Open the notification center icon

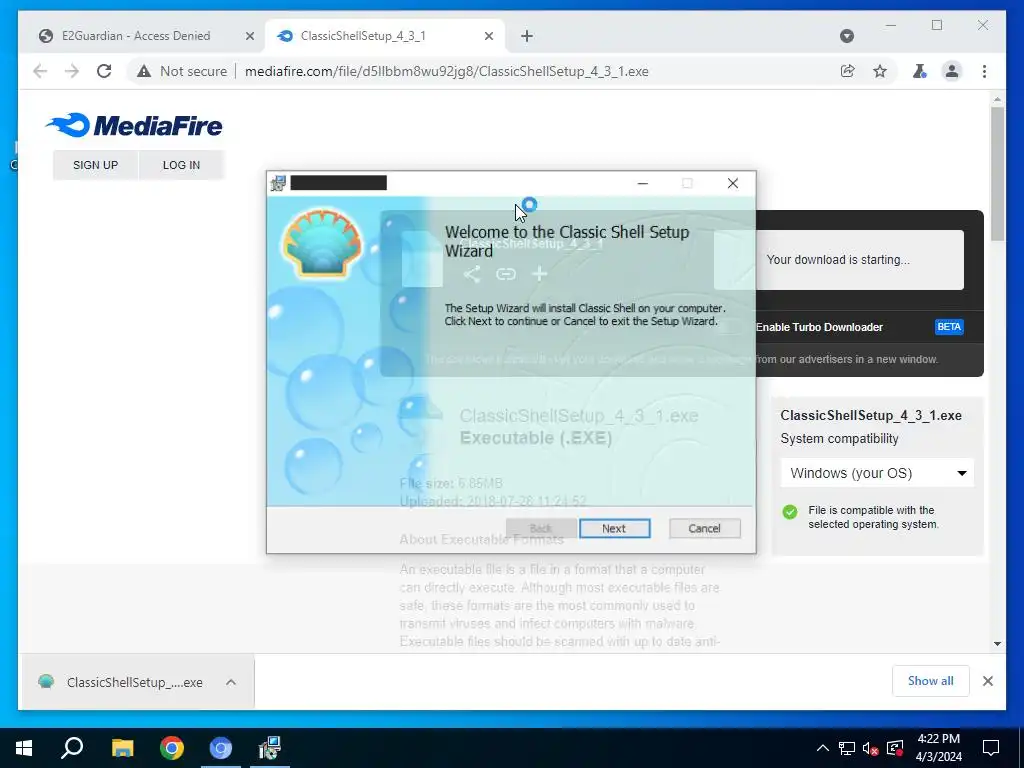click(x=991, y=748)
